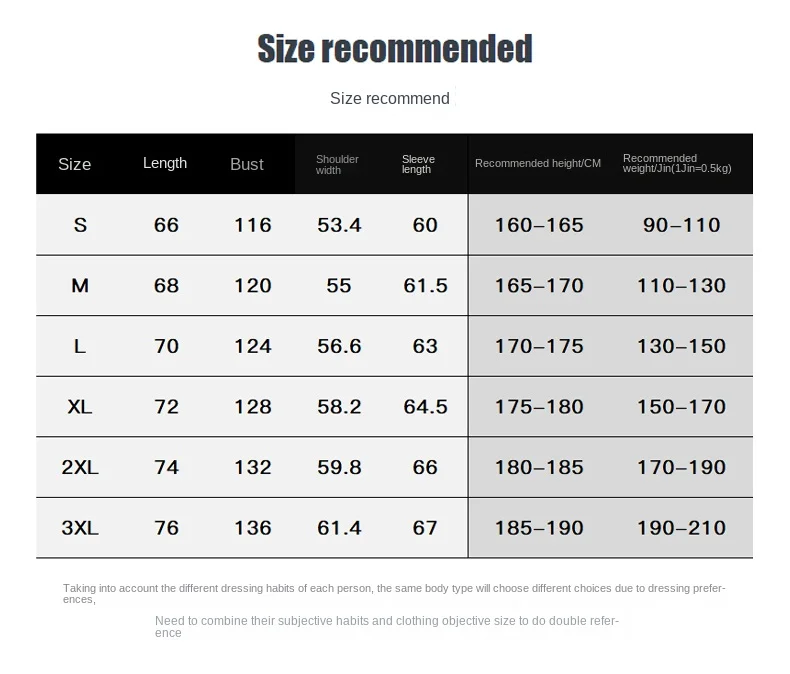Select the XL size row label
Viewport: 790px width, 674px height.
click(80, 407)
